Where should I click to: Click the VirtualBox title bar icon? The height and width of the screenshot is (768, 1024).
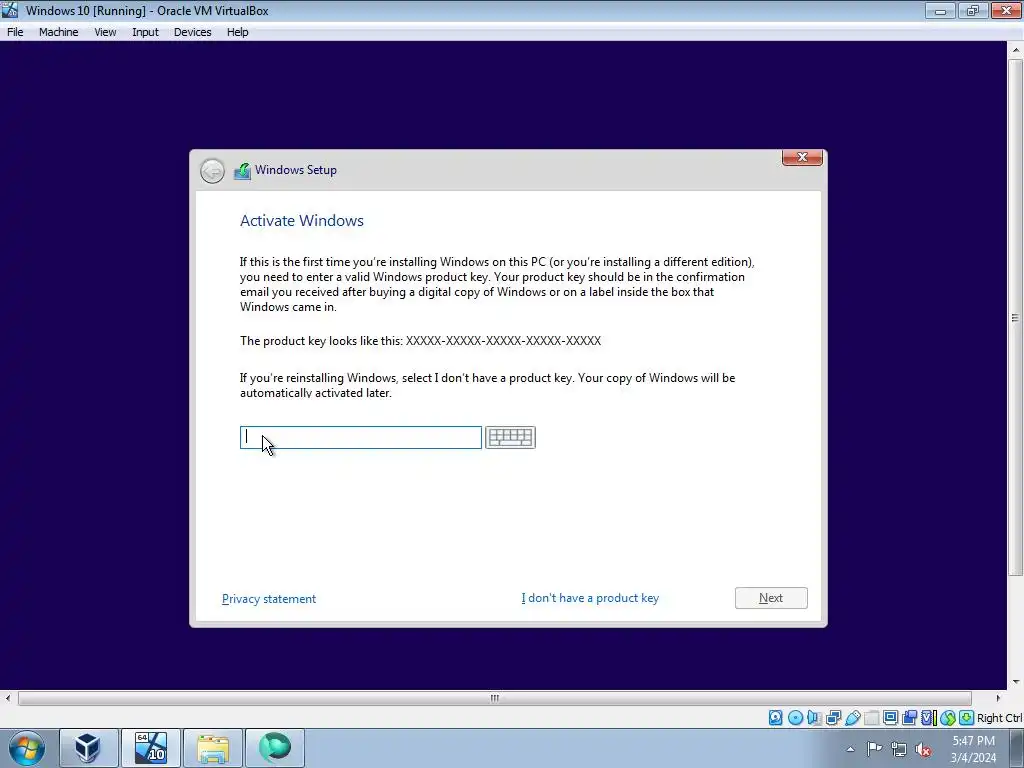click(x=10, y=10)
